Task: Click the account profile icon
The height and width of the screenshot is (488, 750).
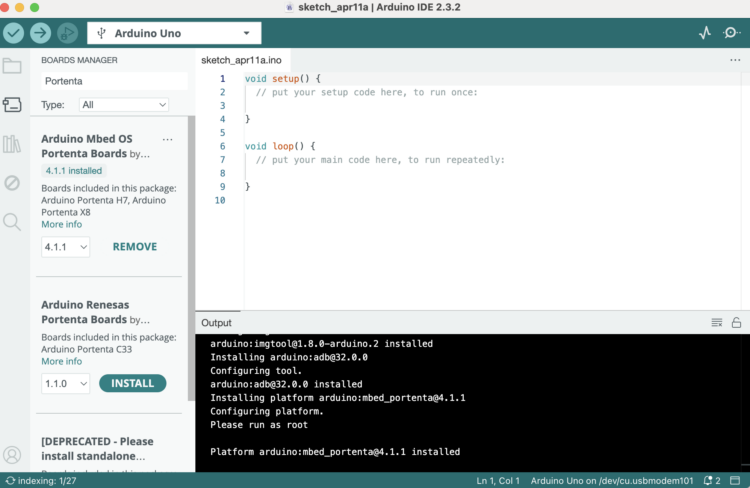Action: (12, 455)
